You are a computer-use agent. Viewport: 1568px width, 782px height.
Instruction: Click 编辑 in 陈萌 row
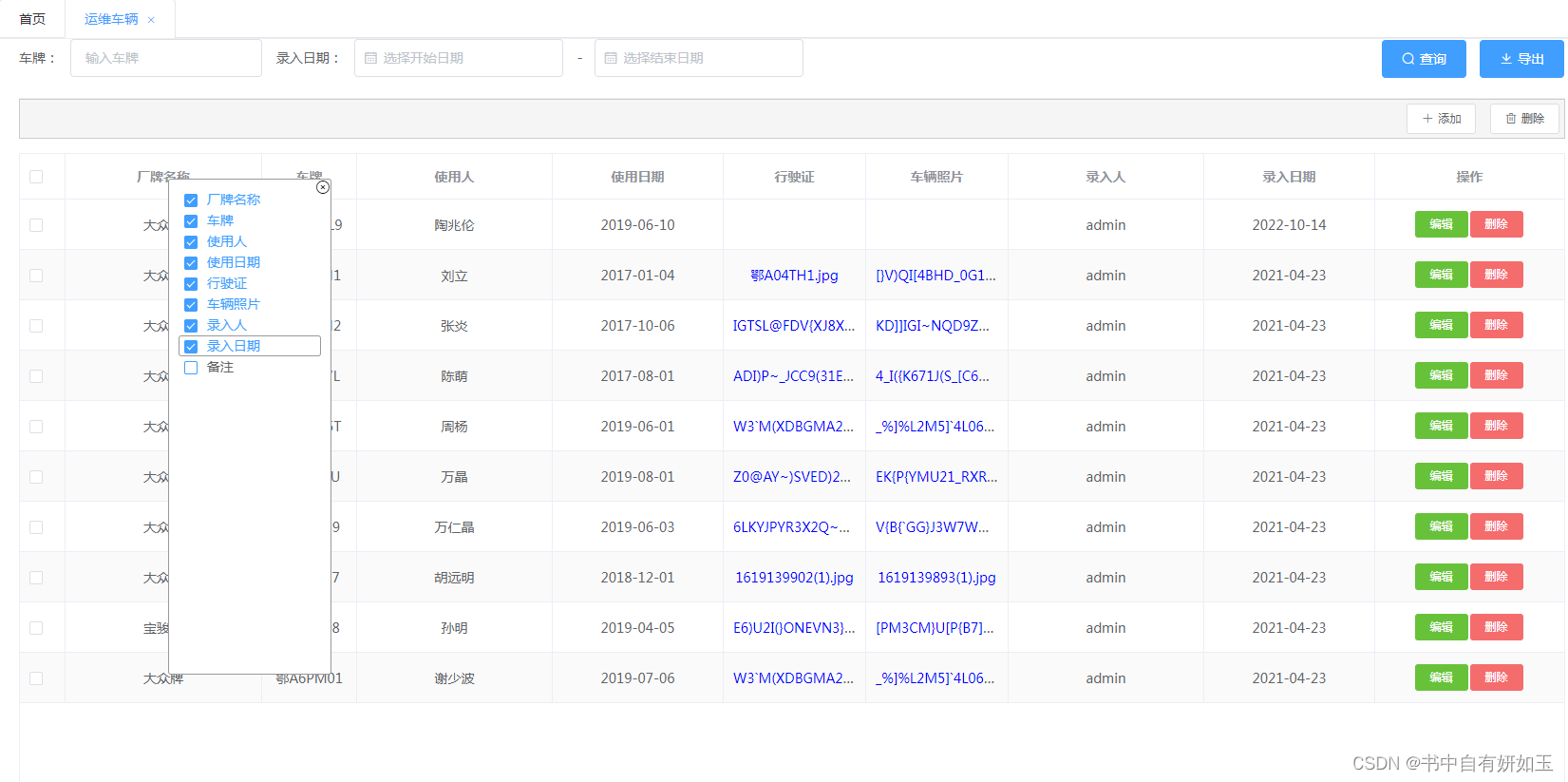click(x=1441, y=375)
